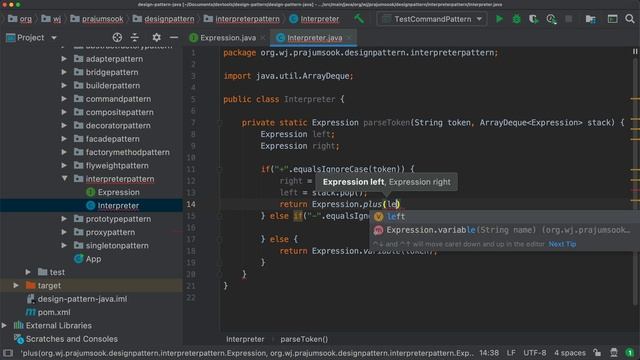Expand the bridgepattern folder
Image resolution: width=640 pixels, height=360 pixels.
click(x=64, y=72)
